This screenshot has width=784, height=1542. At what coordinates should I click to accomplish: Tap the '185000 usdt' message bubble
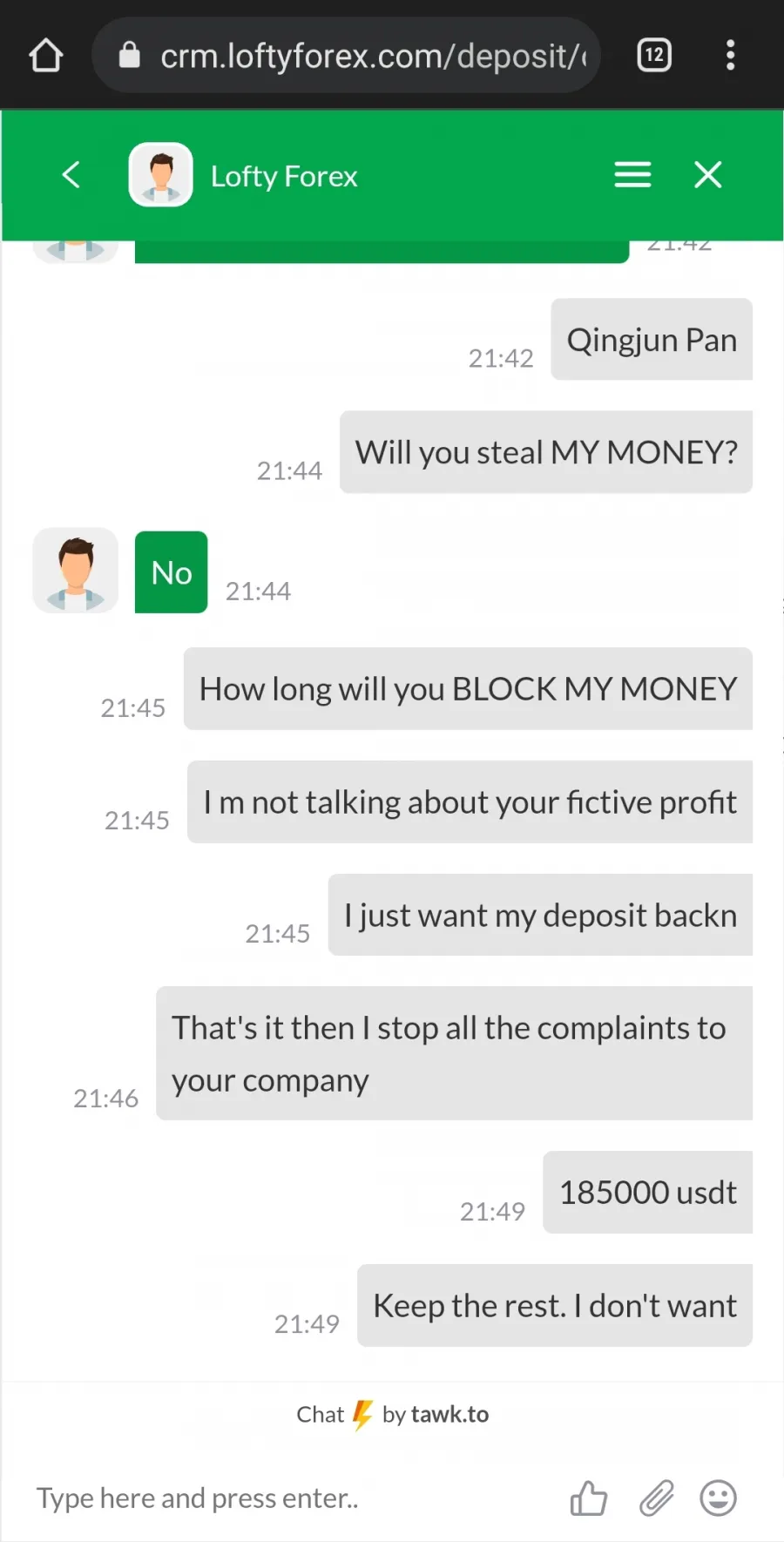tap(648, 1193)
